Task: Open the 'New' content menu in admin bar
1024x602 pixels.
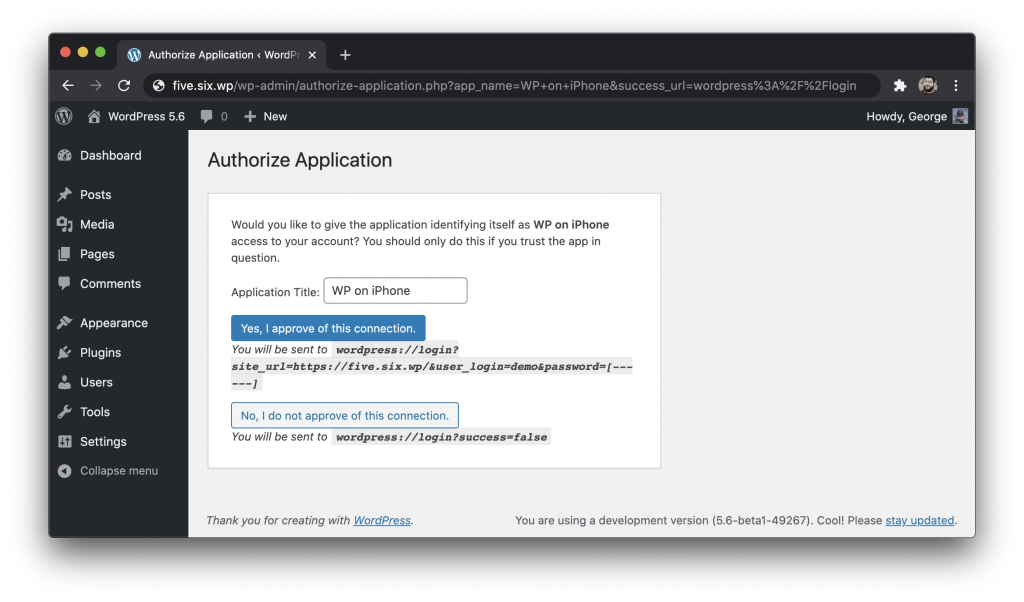Action: coord(275,116)
